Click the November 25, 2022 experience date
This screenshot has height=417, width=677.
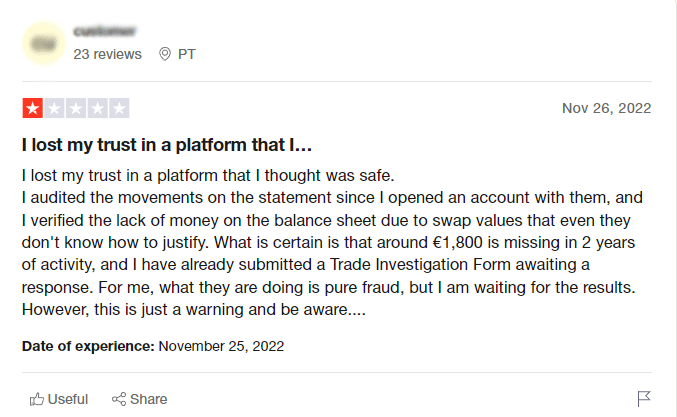point(221,346)
